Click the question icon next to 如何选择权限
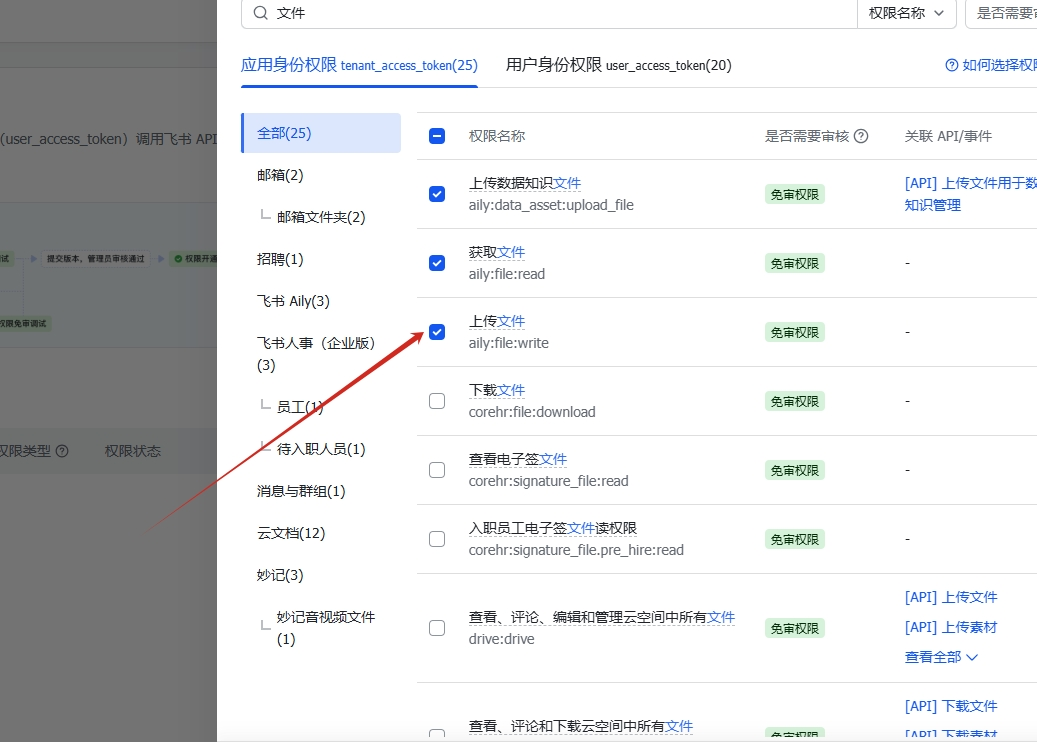The width and height of the screenshot is (1037, 742). pos(952,65)
